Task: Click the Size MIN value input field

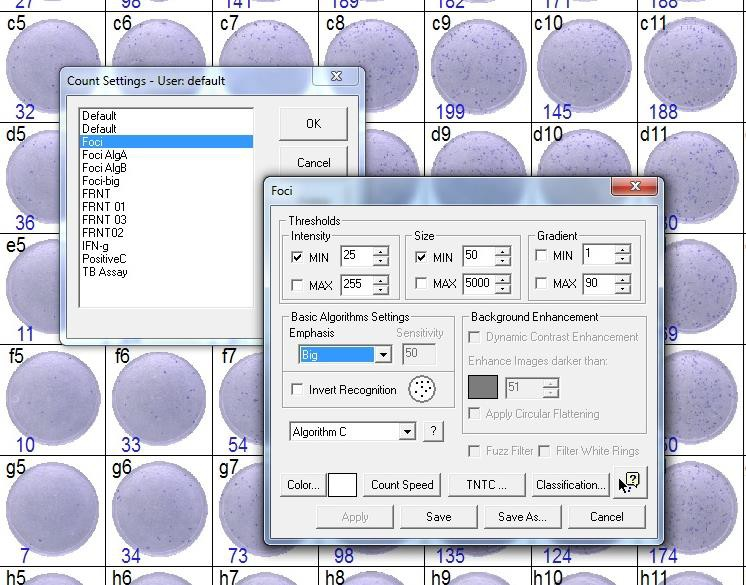Action: pos(477,256)
